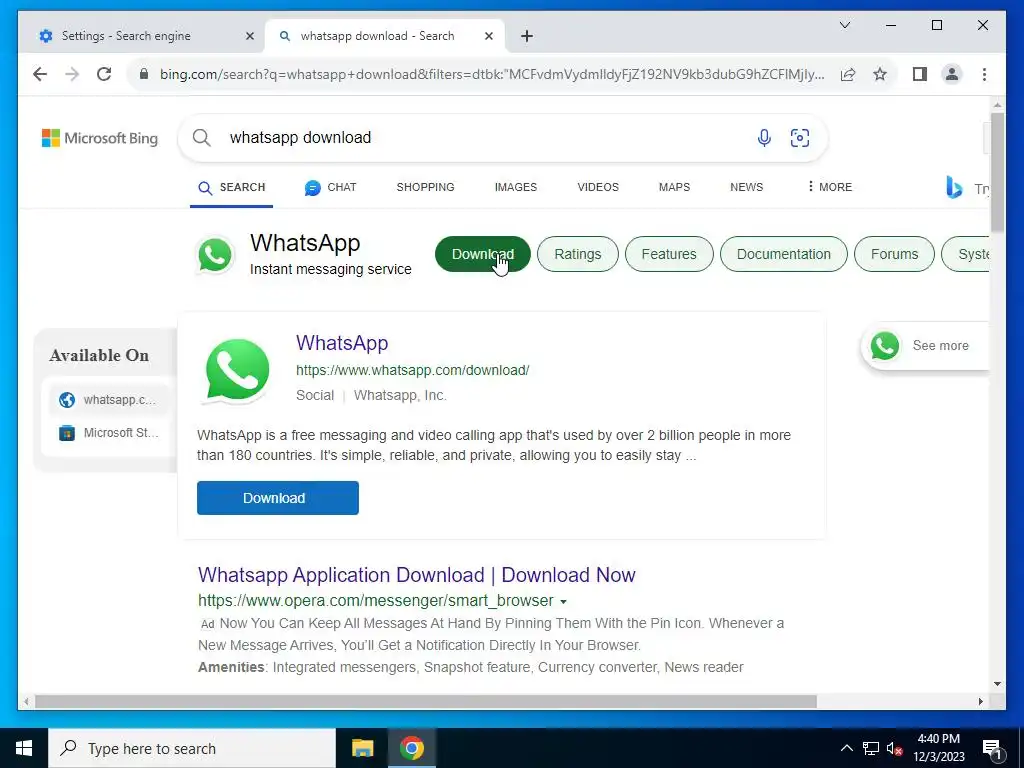
Task: Click the visual search camera icon
Action: (799, 138)
